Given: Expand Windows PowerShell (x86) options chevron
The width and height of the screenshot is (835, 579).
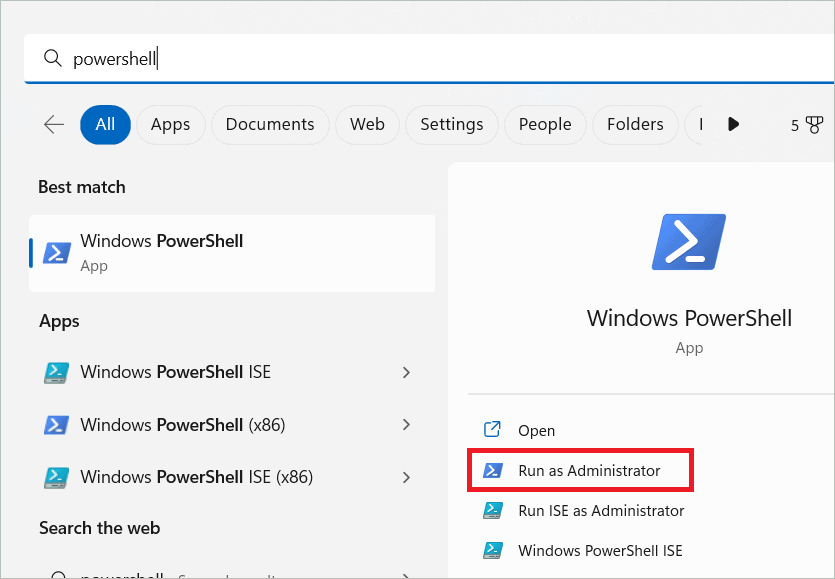Looking at the screenshot, I should click(x=406, y=425).
